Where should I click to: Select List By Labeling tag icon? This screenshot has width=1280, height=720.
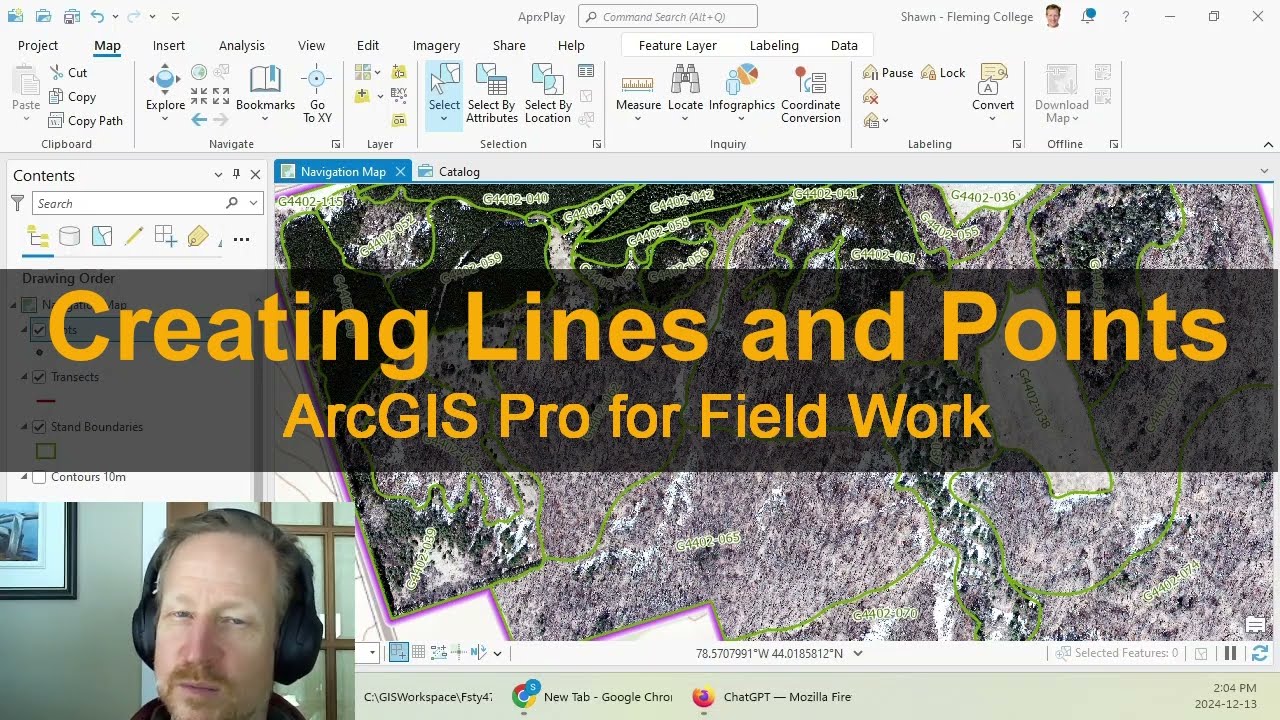pos(198,237)
